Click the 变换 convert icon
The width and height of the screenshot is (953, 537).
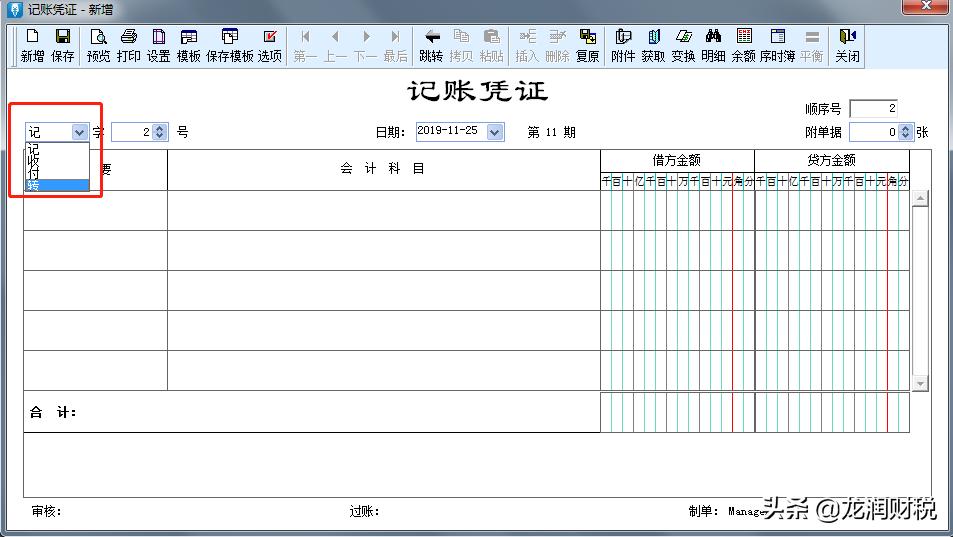(683, 46)
